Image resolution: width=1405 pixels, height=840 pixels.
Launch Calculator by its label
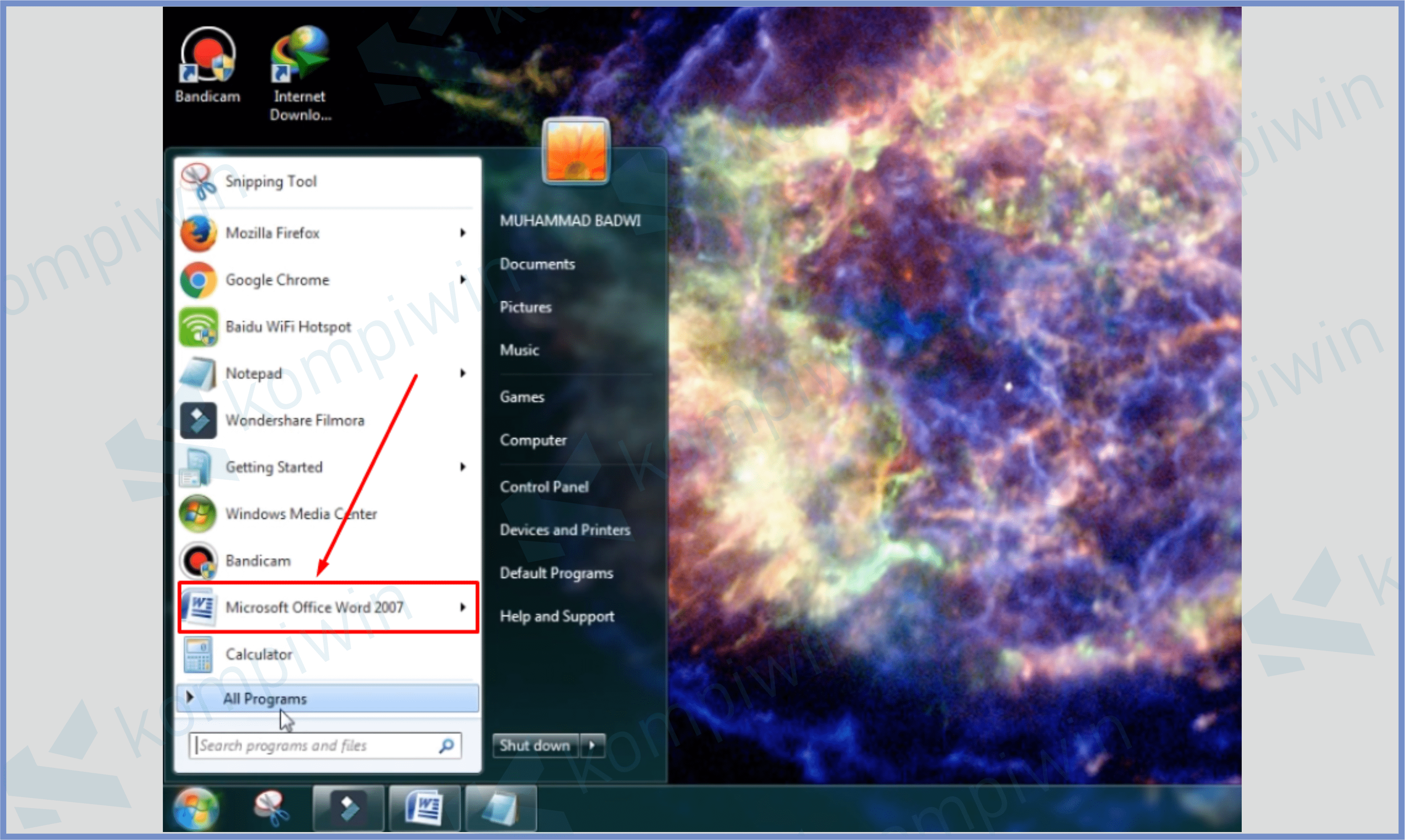click(258, 654)
